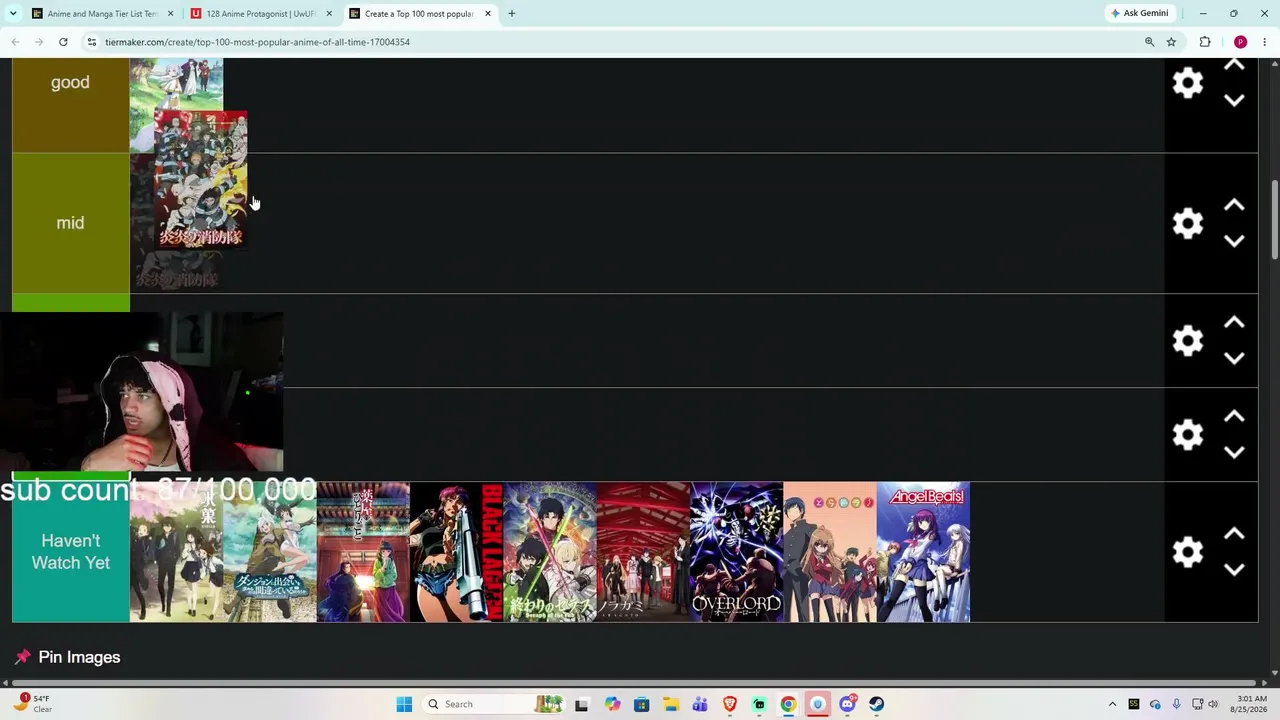Bookmark this page with the star icon
The height and width of the screenshot is (720, 1280).
click(x=1171, y=42)
